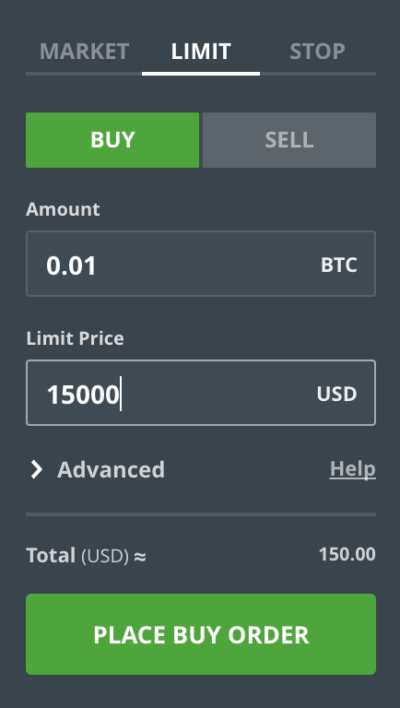The height and width of the screenshot is (708, 400).
Task: Click the BTC currency unit label
Action: 339,265
